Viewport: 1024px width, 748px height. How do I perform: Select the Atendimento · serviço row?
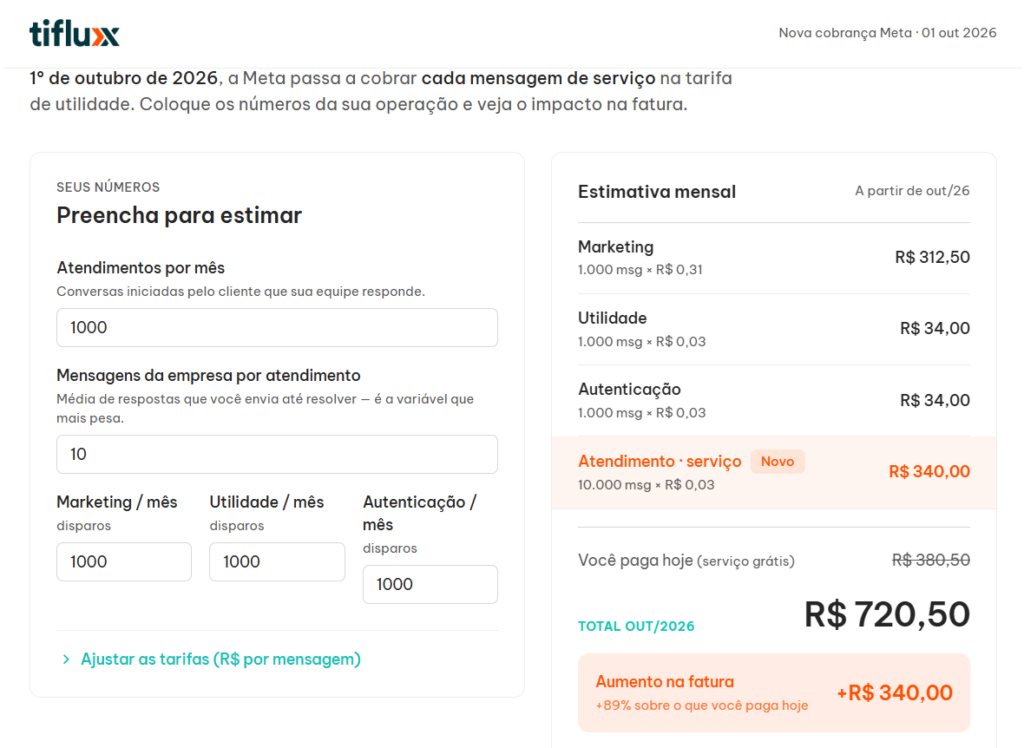774,472
